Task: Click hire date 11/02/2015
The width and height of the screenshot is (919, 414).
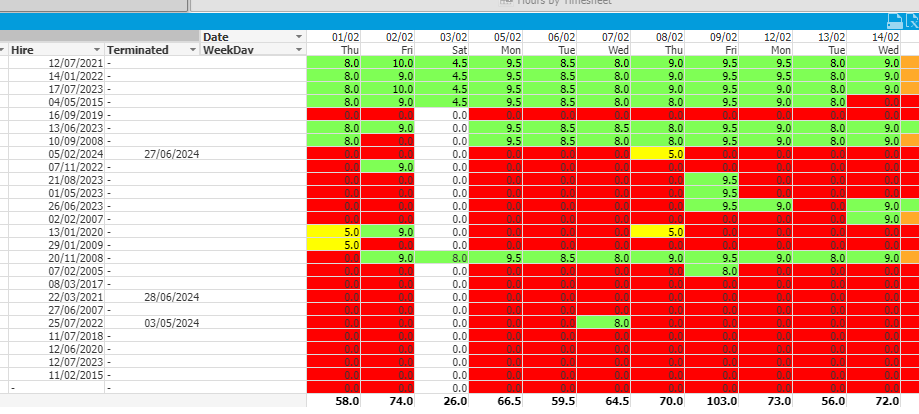Action: pos(76,375)
